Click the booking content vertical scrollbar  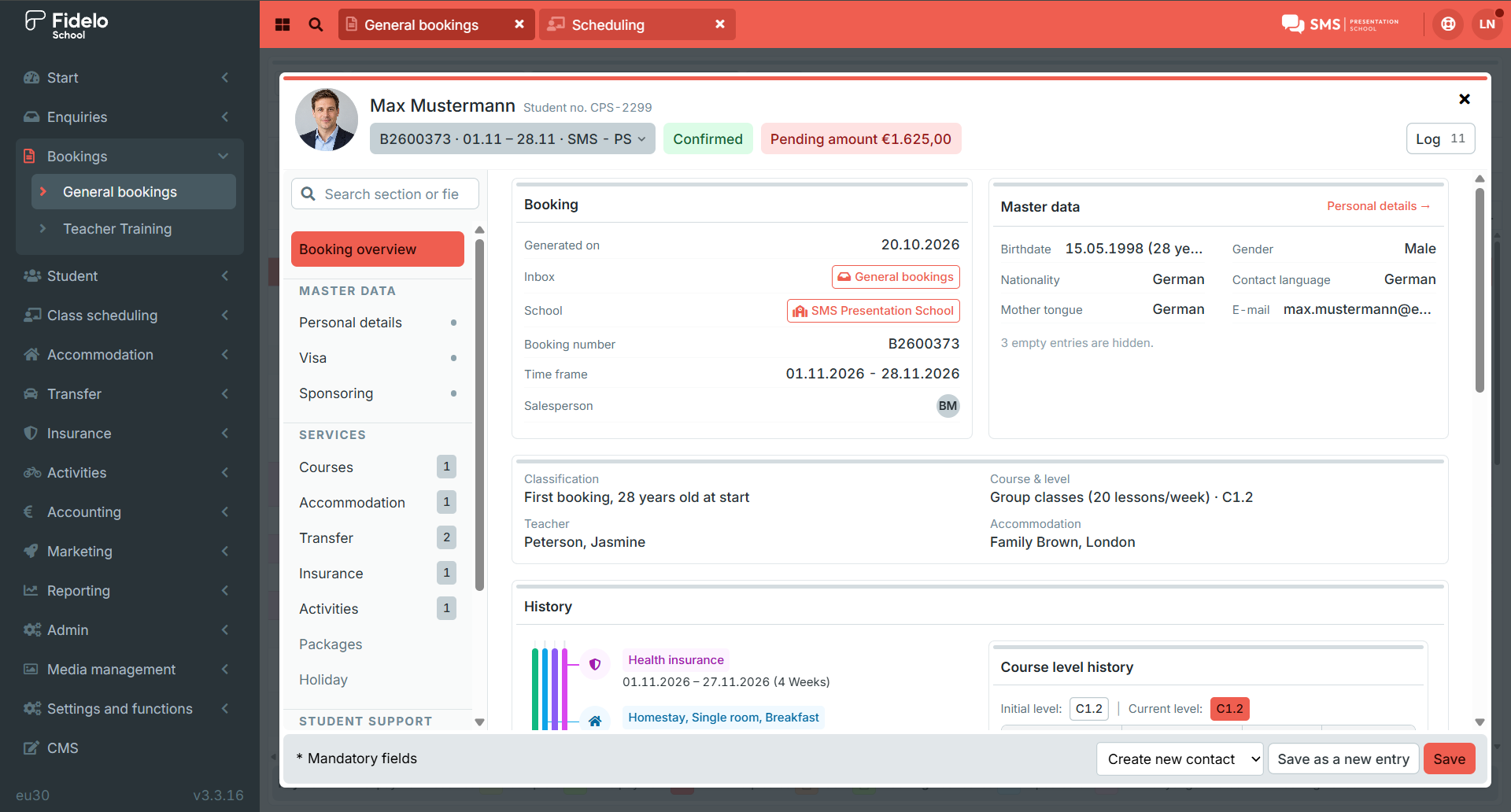[x=1480, y=290]
